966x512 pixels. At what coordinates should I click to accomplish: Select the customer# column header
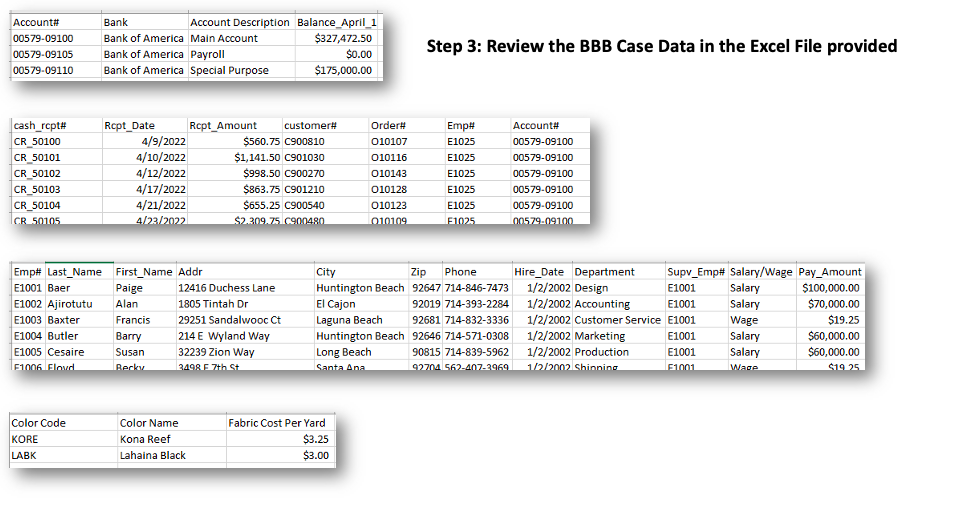[310, 125]
